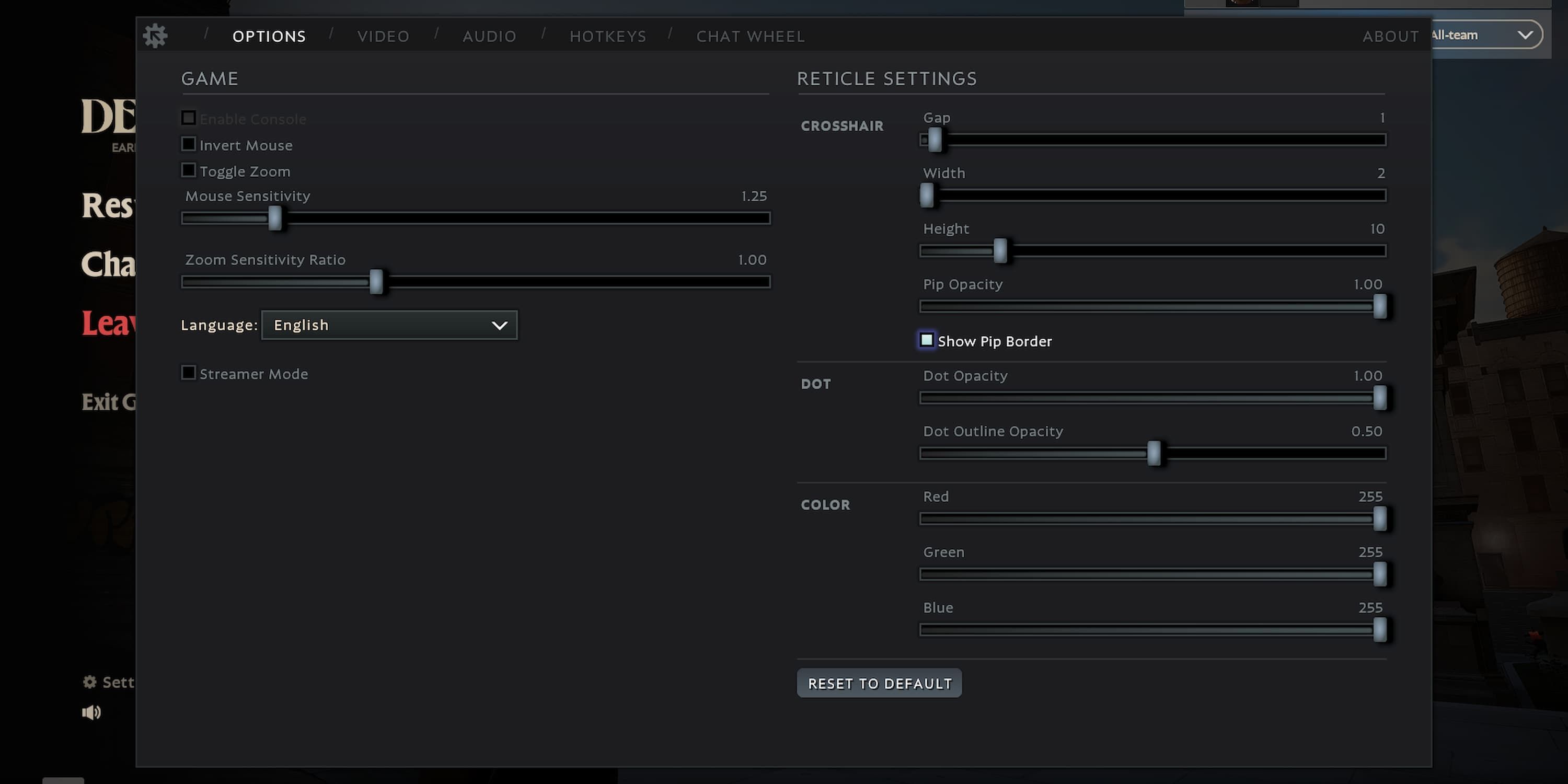Switch to the HOTKEYS options tab
Image resolution: width=1568 pixels, height=784 pixels.
click(x=607, y=35)
